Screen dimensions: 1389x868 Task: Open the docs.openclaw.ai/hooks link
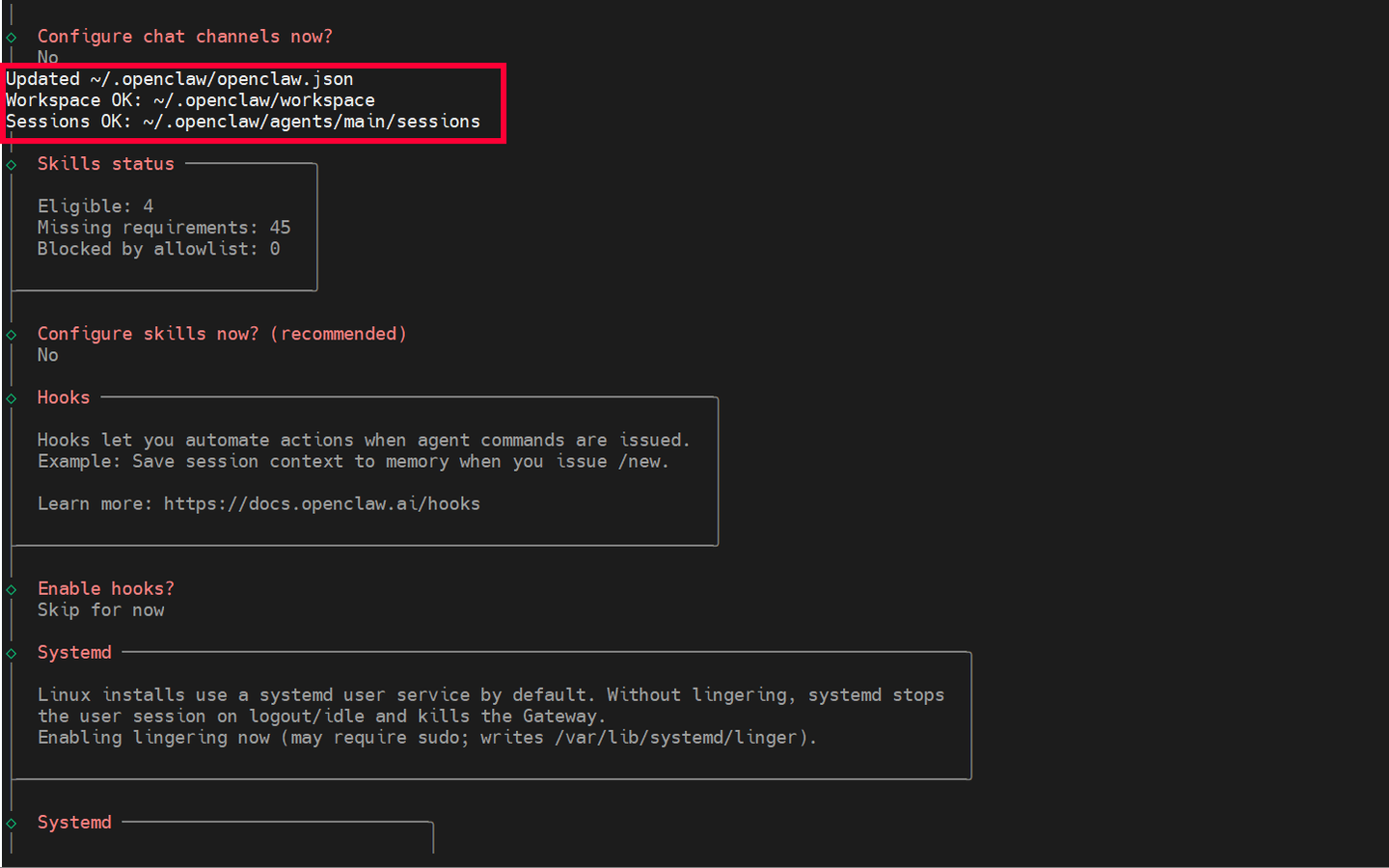[x=321, y=502]
